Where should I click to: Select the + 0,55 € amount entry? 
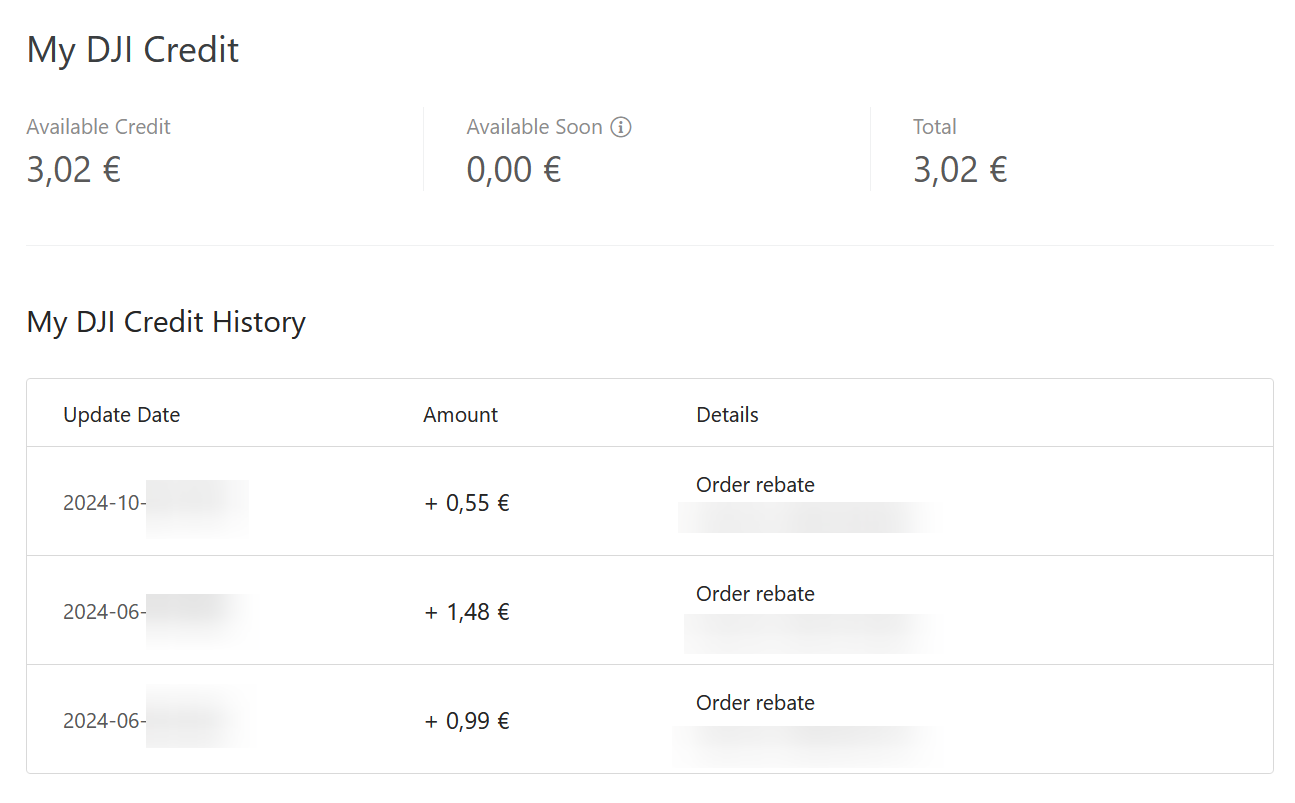click(x=467, y=503)
